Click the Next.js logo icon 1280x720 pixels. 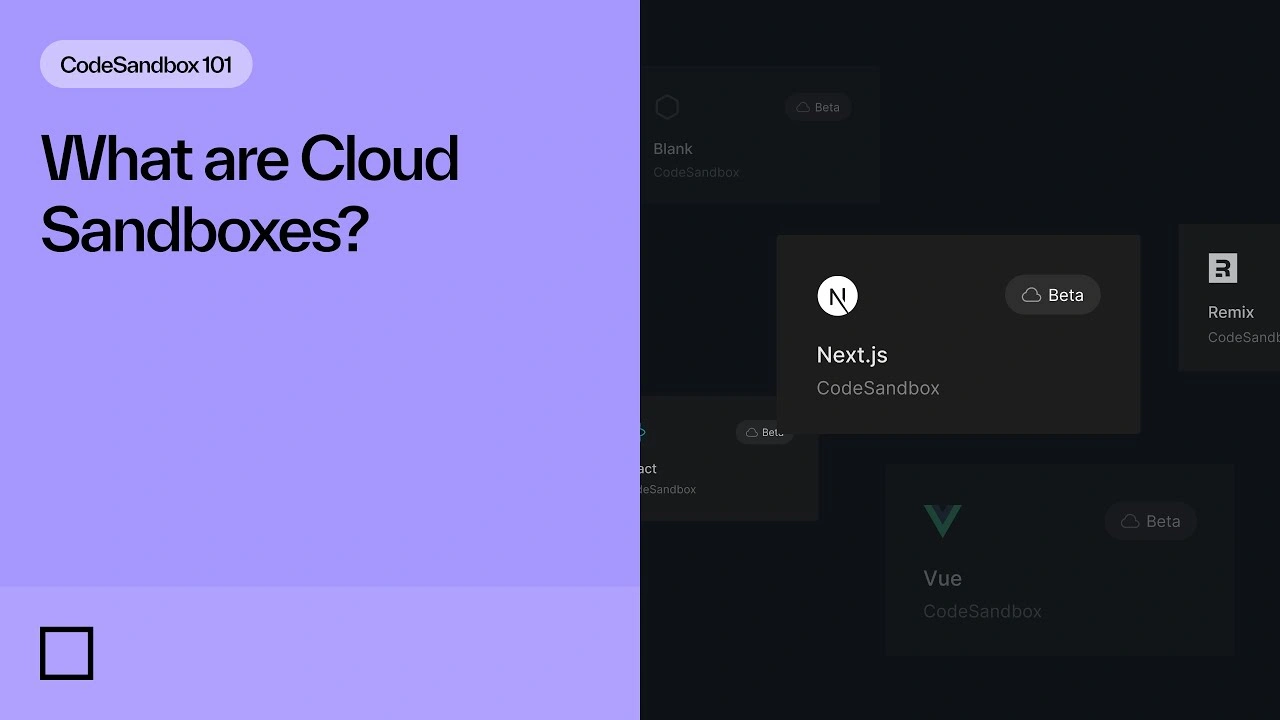coord(837,296)
